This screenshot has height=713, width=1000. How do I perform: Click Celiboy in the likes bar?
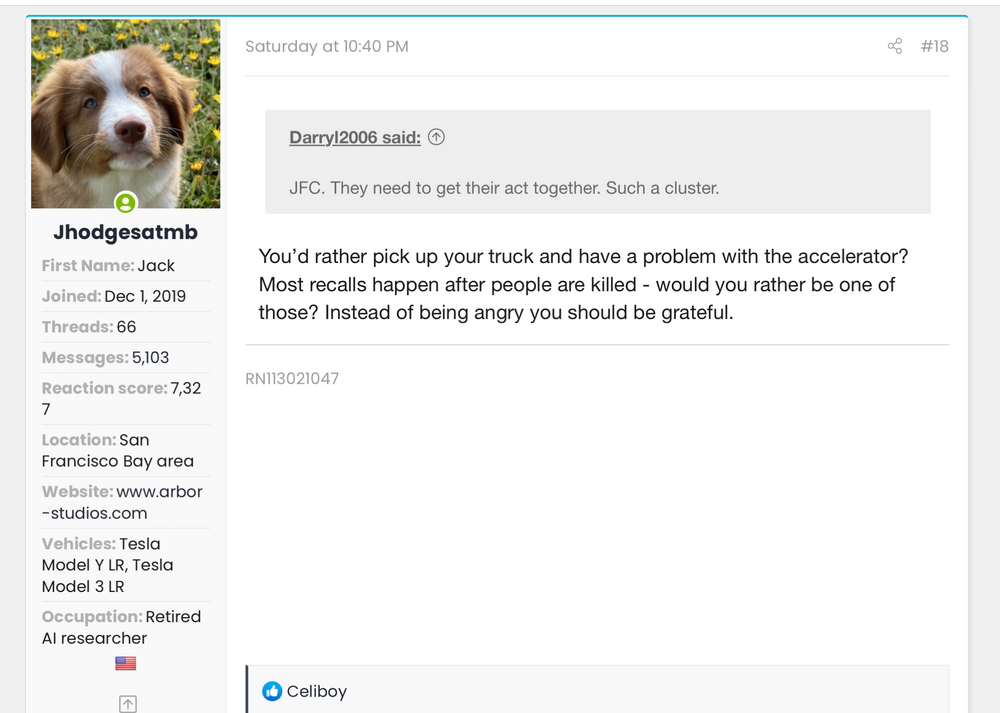point(316,691)
